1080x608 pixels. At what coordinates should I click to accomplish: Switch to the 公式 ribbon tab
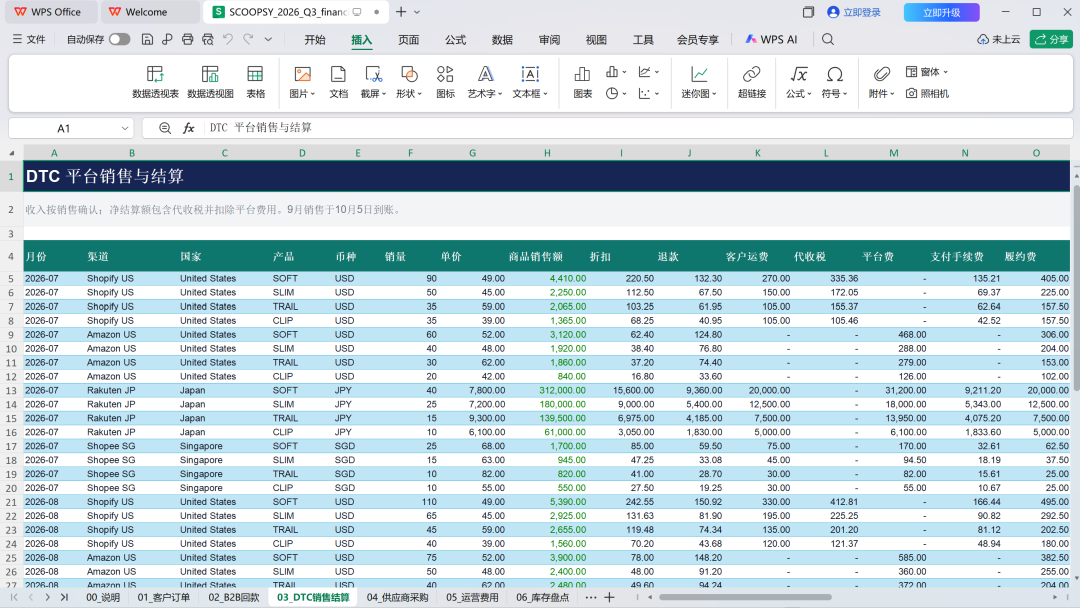pyautogui.click(x=455, y=40)
